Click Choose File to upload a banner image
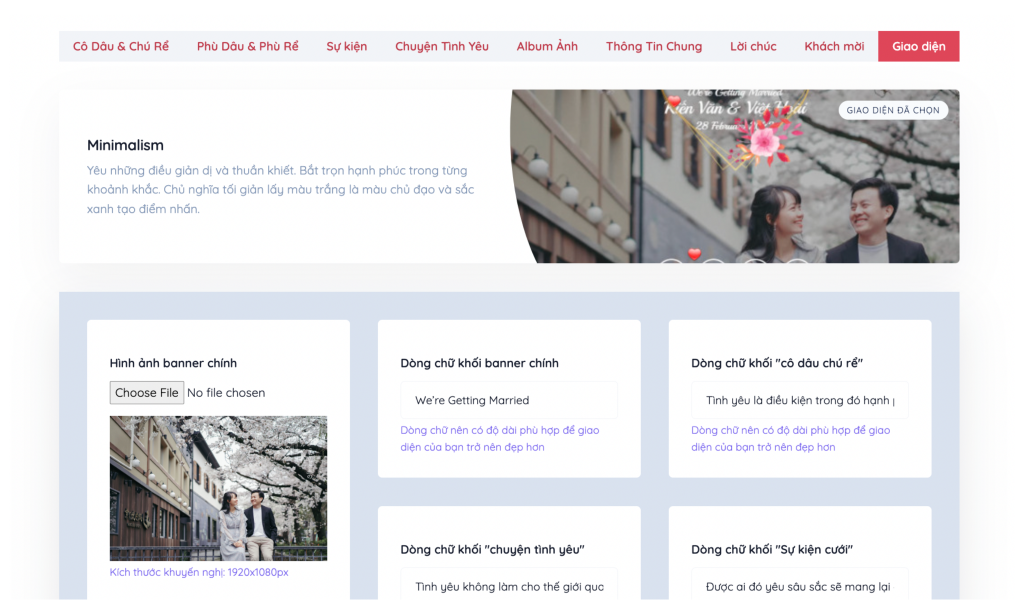Image resolution: width=1024 pixels, height=600 pixels. (146, 392)
